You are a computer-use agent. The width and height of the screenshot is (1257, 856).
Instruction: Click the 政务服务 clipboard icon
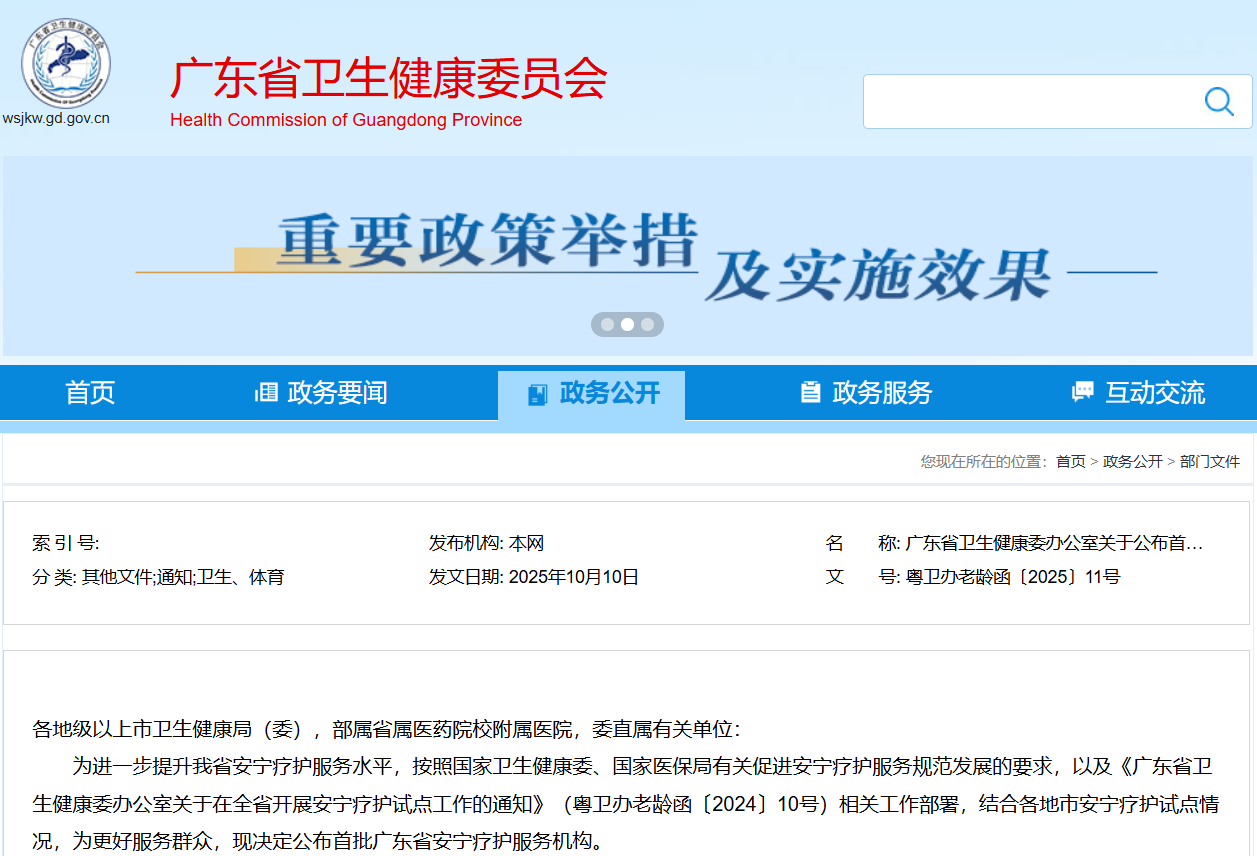(x=810, y=393)
